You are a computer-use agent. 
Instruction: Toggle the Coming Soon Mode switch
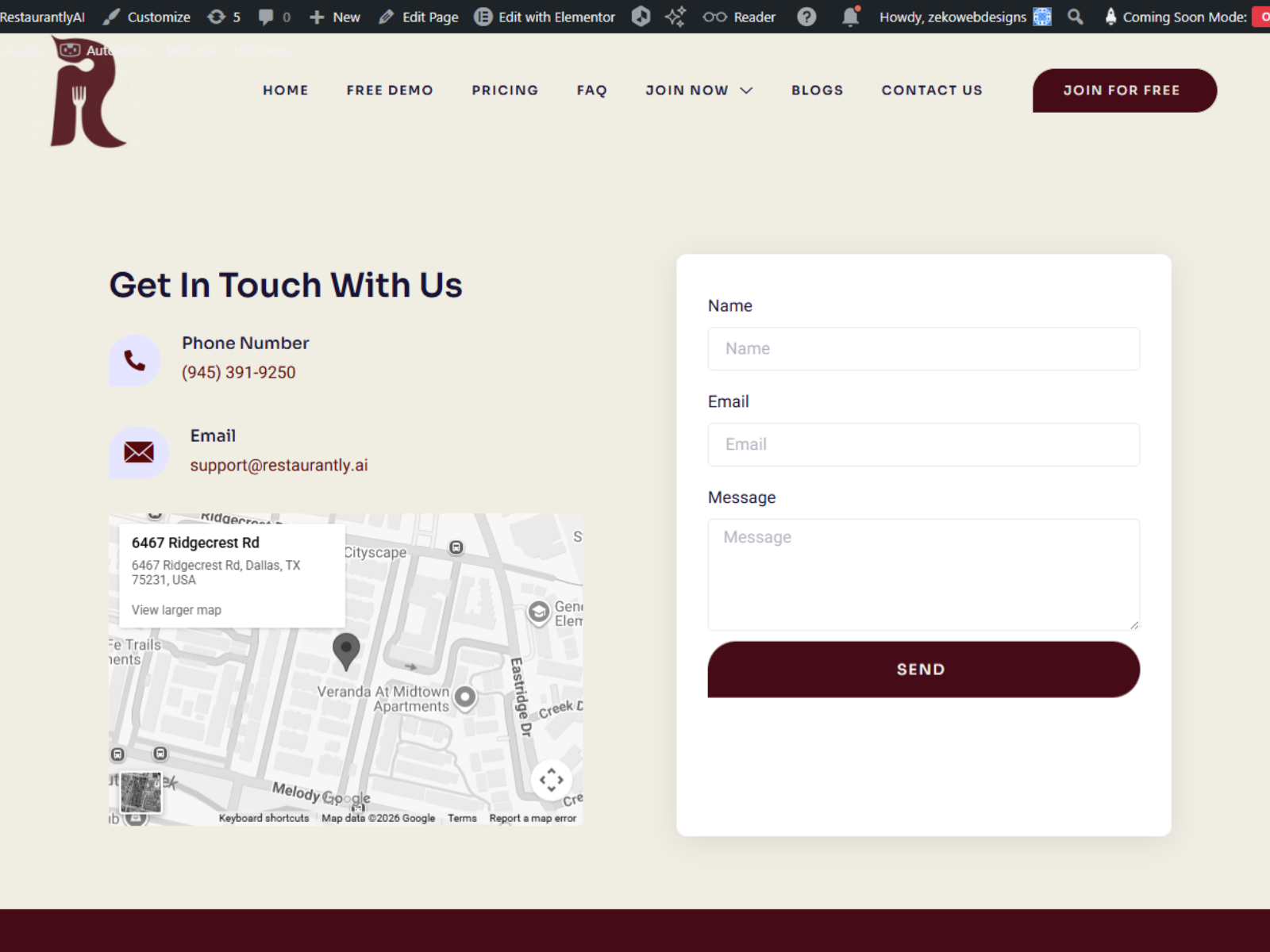(1260, 17)
